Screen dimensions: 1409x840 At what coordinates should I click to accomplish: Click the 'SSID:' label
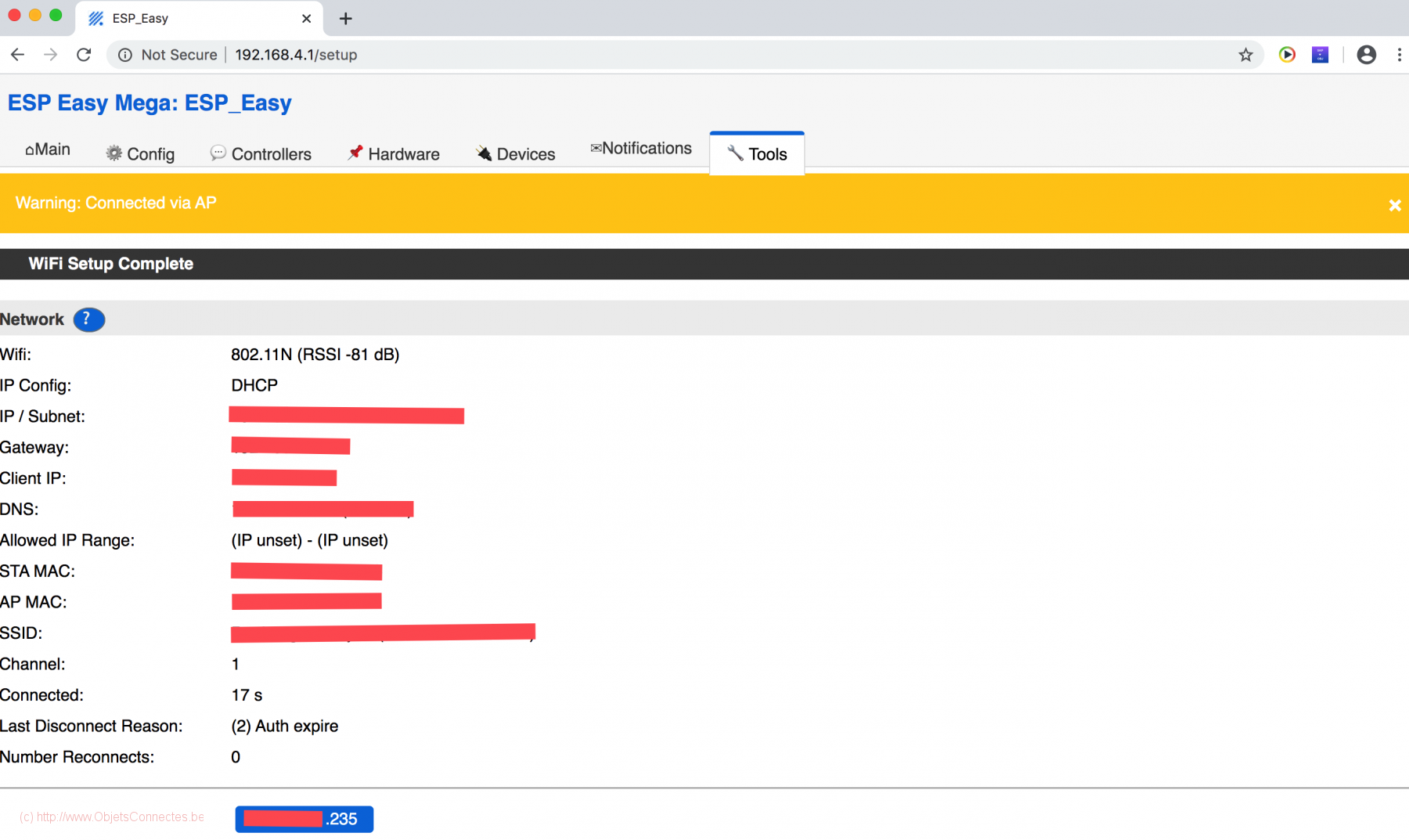(x=21, y=633)
